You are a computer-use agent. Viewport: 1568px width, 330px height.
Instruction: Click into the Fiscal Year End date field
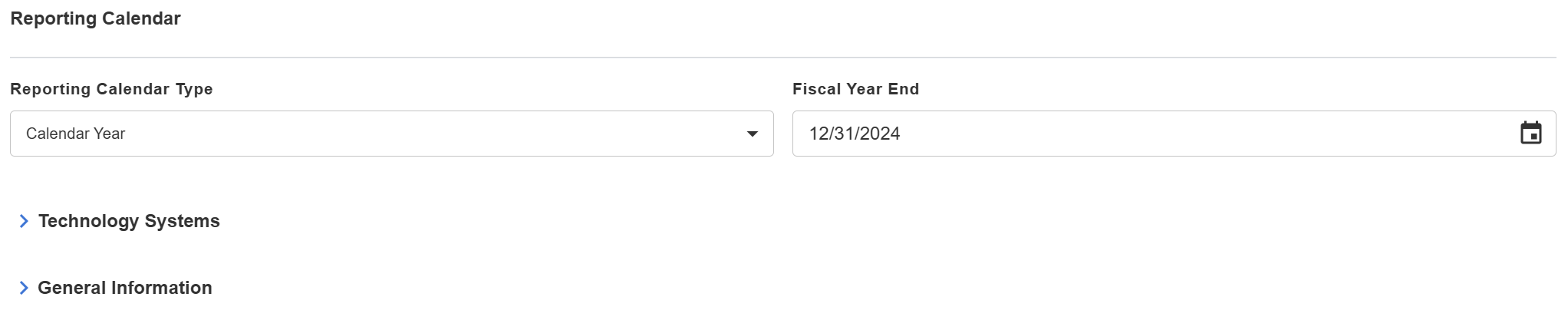point(1174,134)
